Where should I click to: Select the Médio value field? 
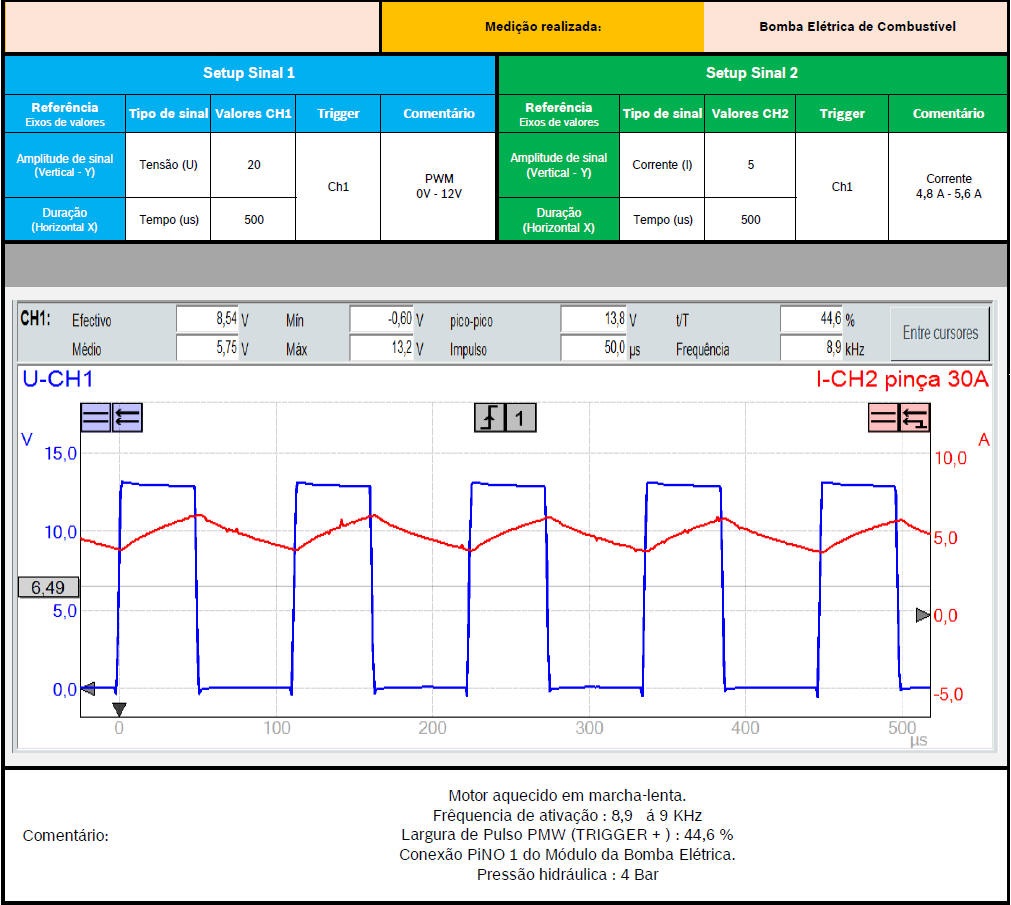click(x=207, y=349)
